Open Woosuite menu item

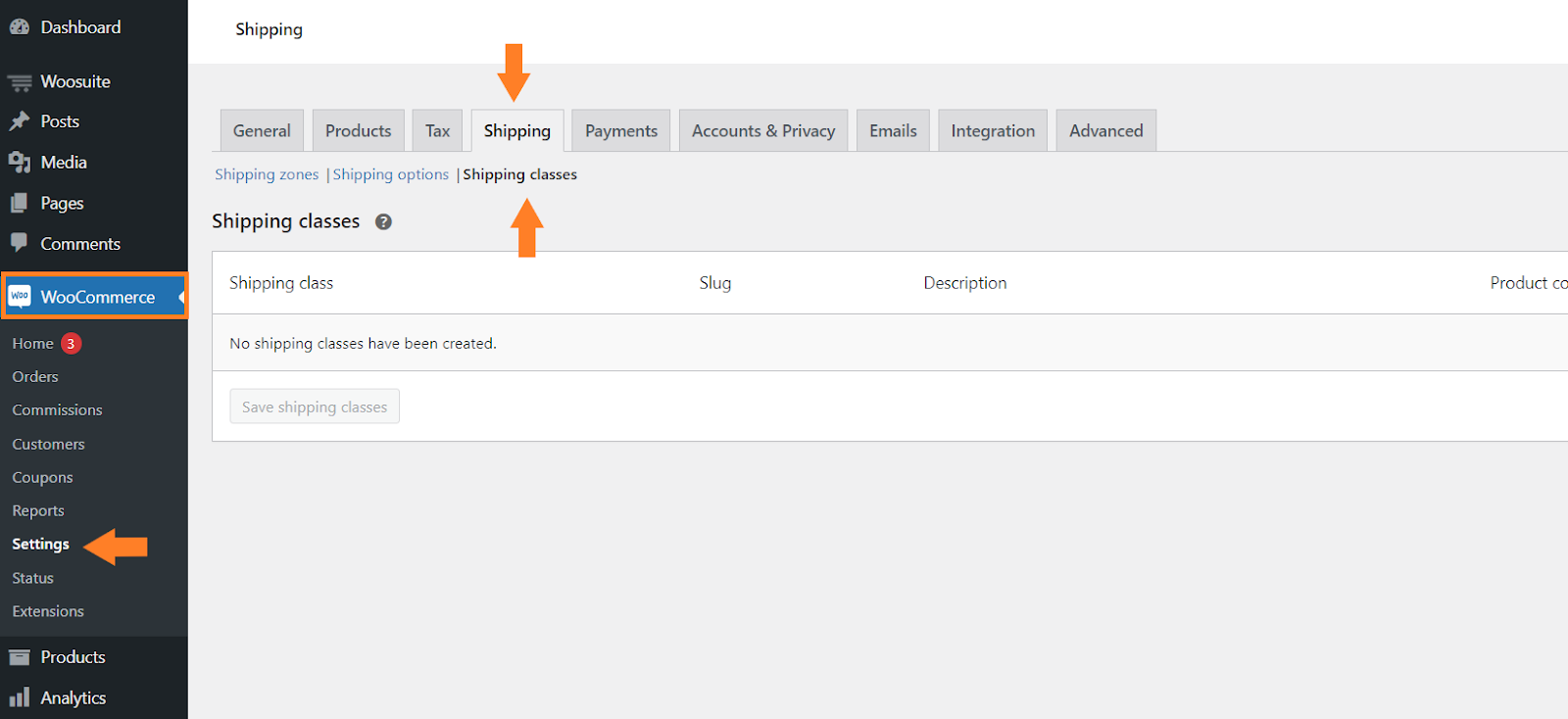[75, 81]
